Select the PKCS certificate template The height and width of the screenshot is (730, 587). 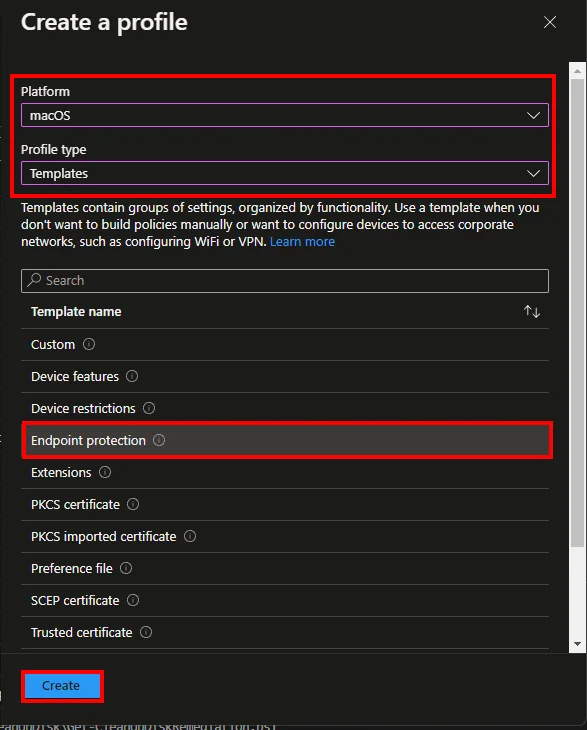coord(284,504)
